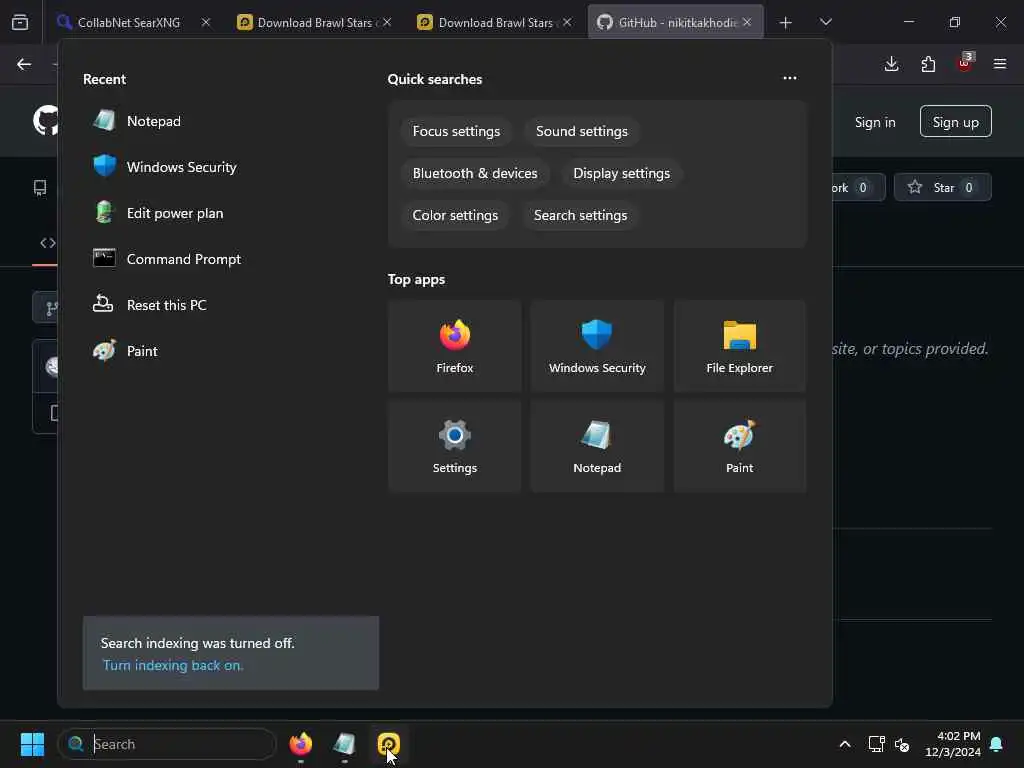Open Windows Security tile in Top apps
Viewport: 1024px width, 768px height.
point(597,346)
